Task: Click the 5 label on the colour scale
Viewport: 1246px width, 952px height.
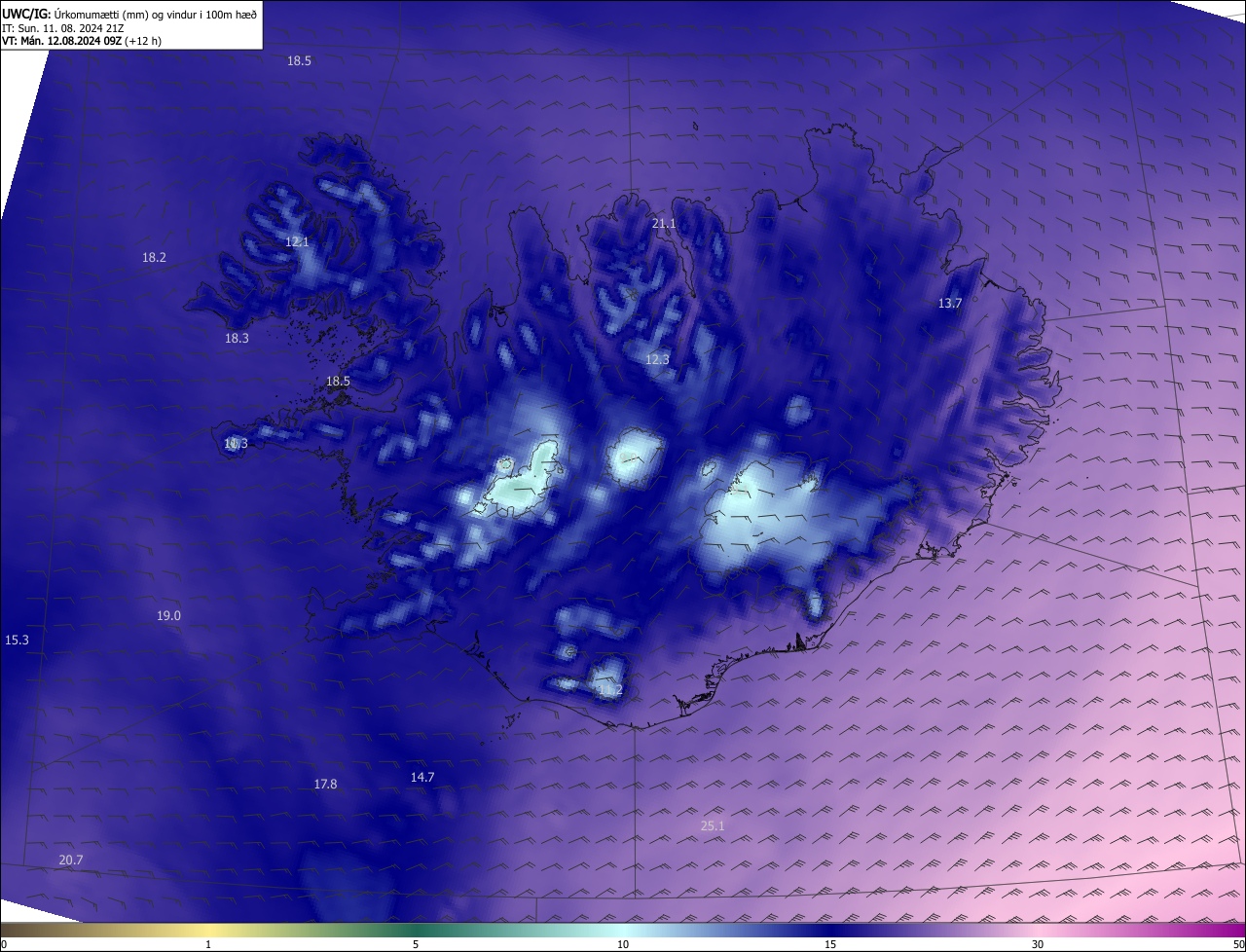Action: click(416, 945)
